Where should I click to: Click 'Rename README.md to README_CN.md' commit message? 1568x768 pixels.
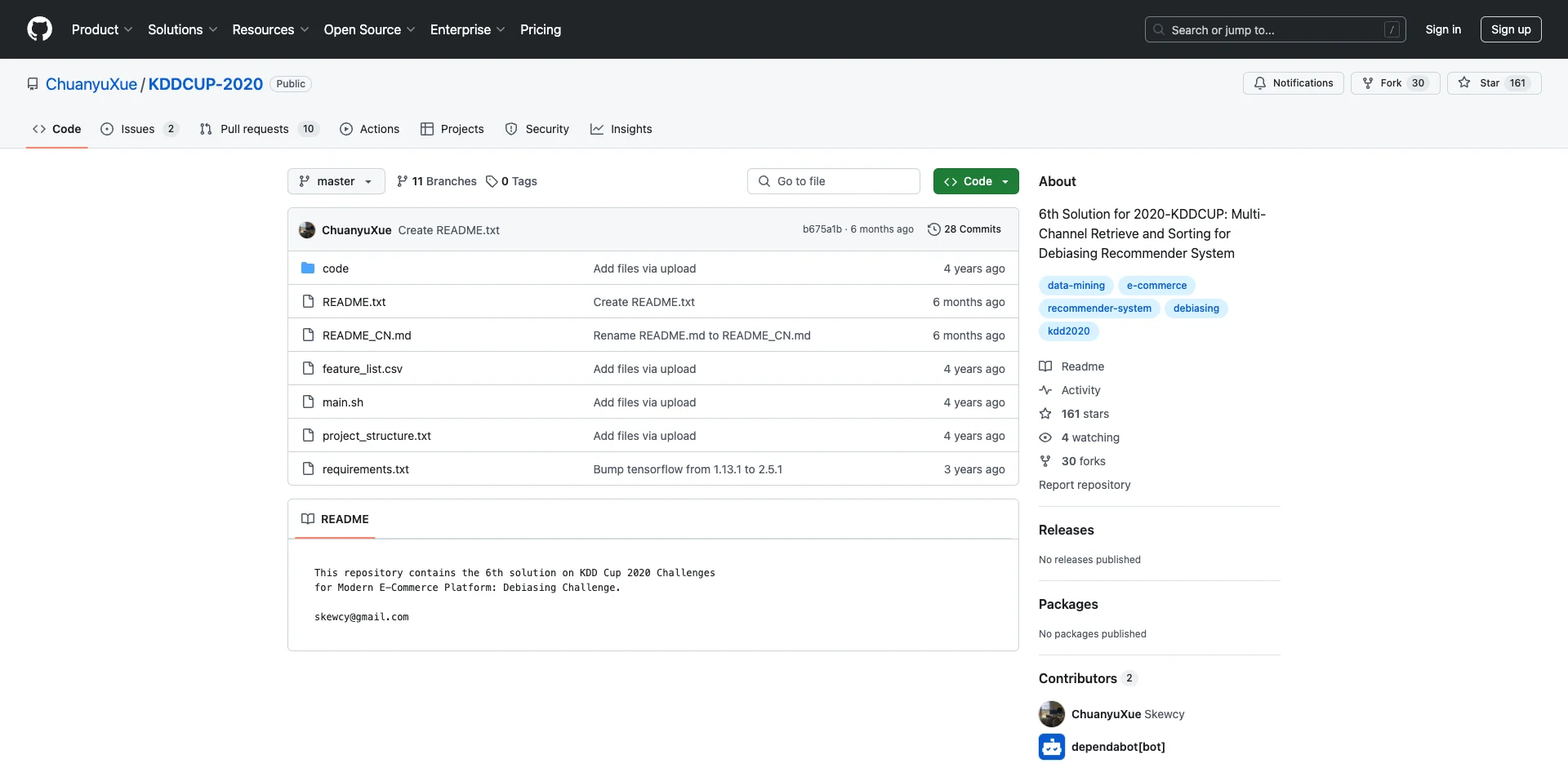click(x=702, y=335)
